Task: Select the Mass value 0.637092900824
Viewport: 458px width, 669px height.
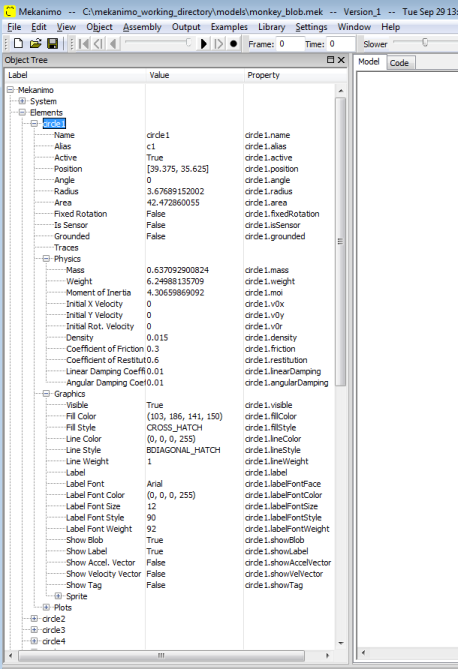Action: (178, 270)
